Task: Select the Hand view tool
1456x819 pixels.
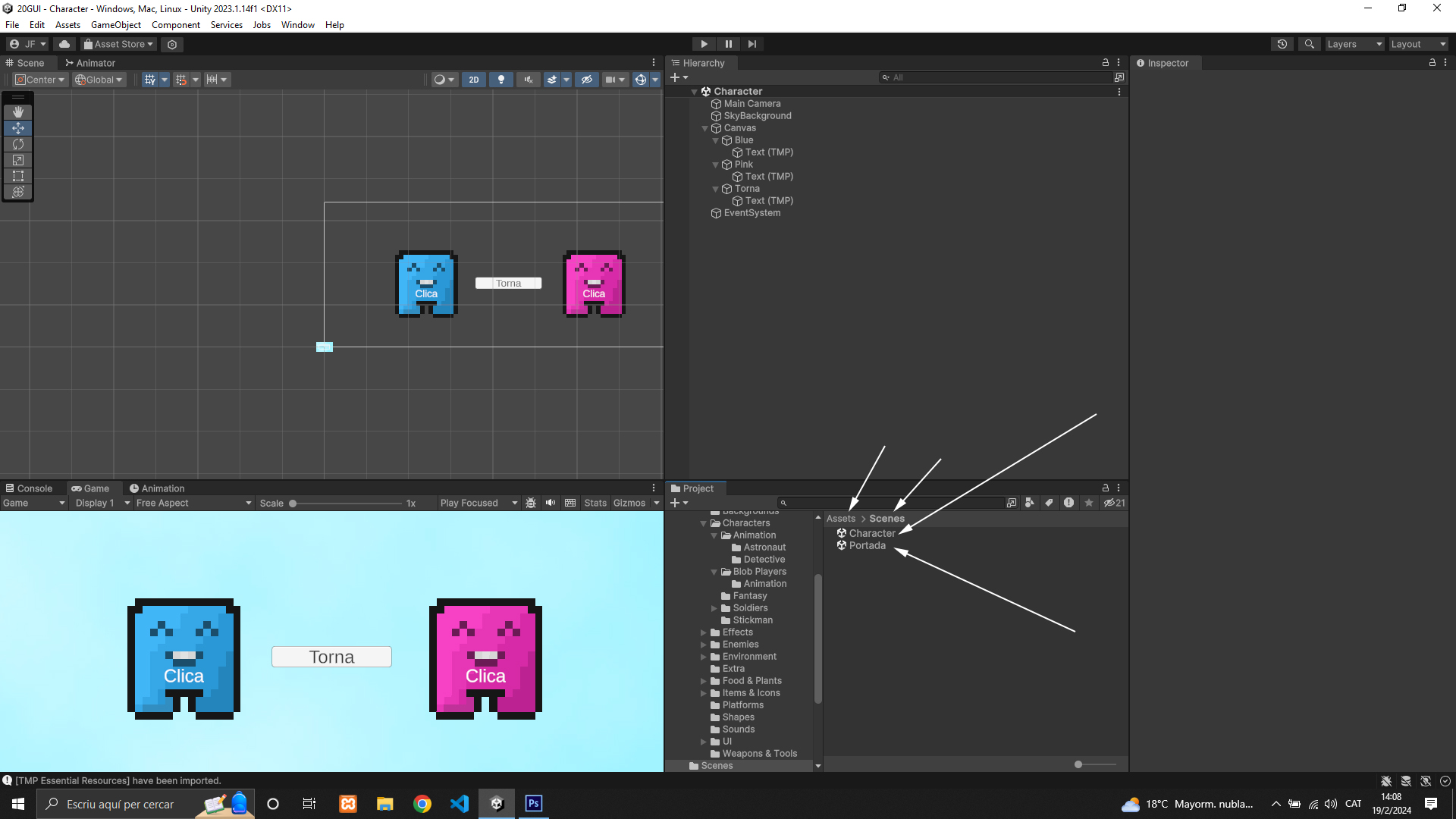Action: [18, 112]
